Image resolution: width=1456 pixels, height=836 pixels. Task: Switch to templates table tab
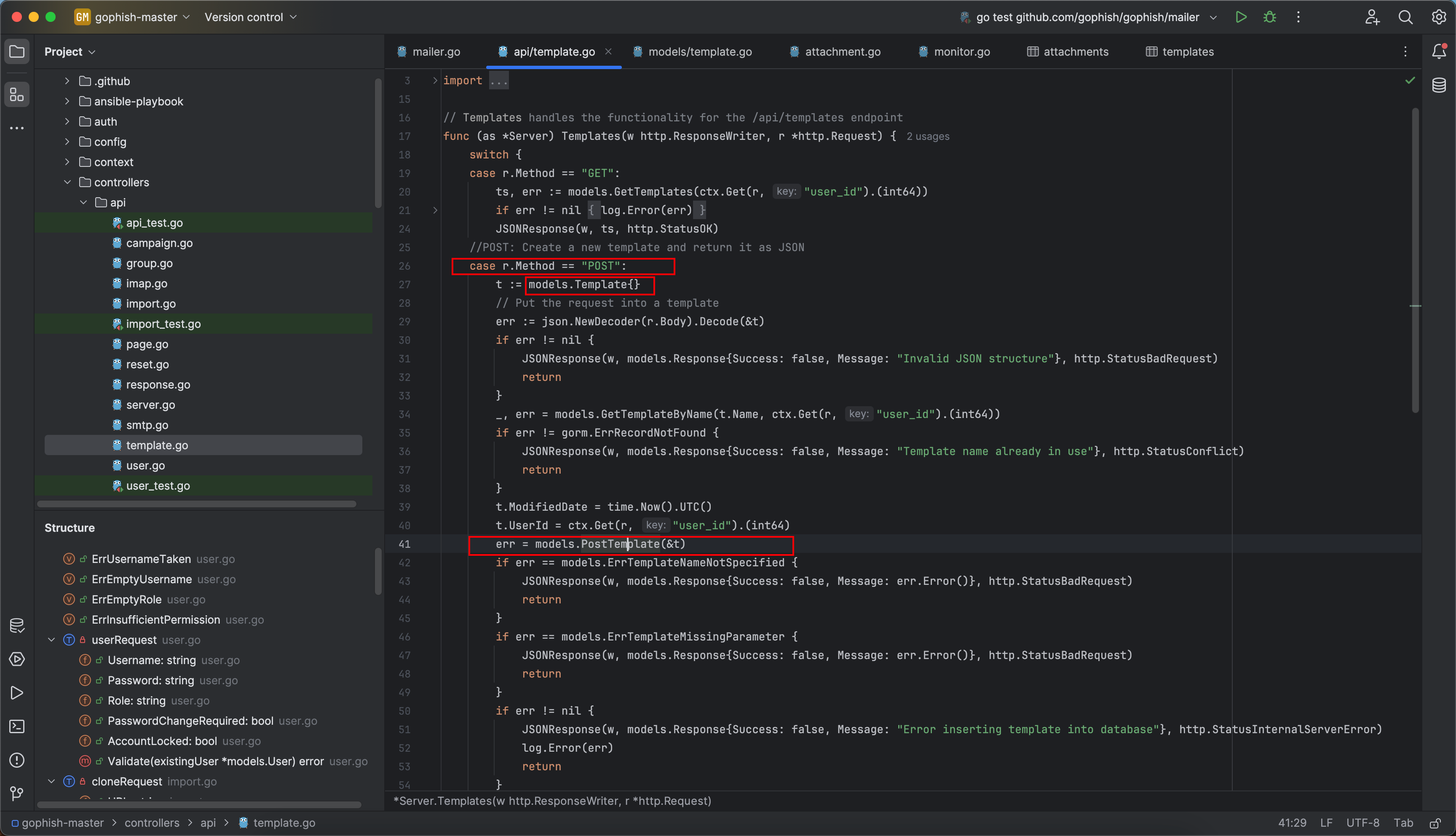(1179, 52)
